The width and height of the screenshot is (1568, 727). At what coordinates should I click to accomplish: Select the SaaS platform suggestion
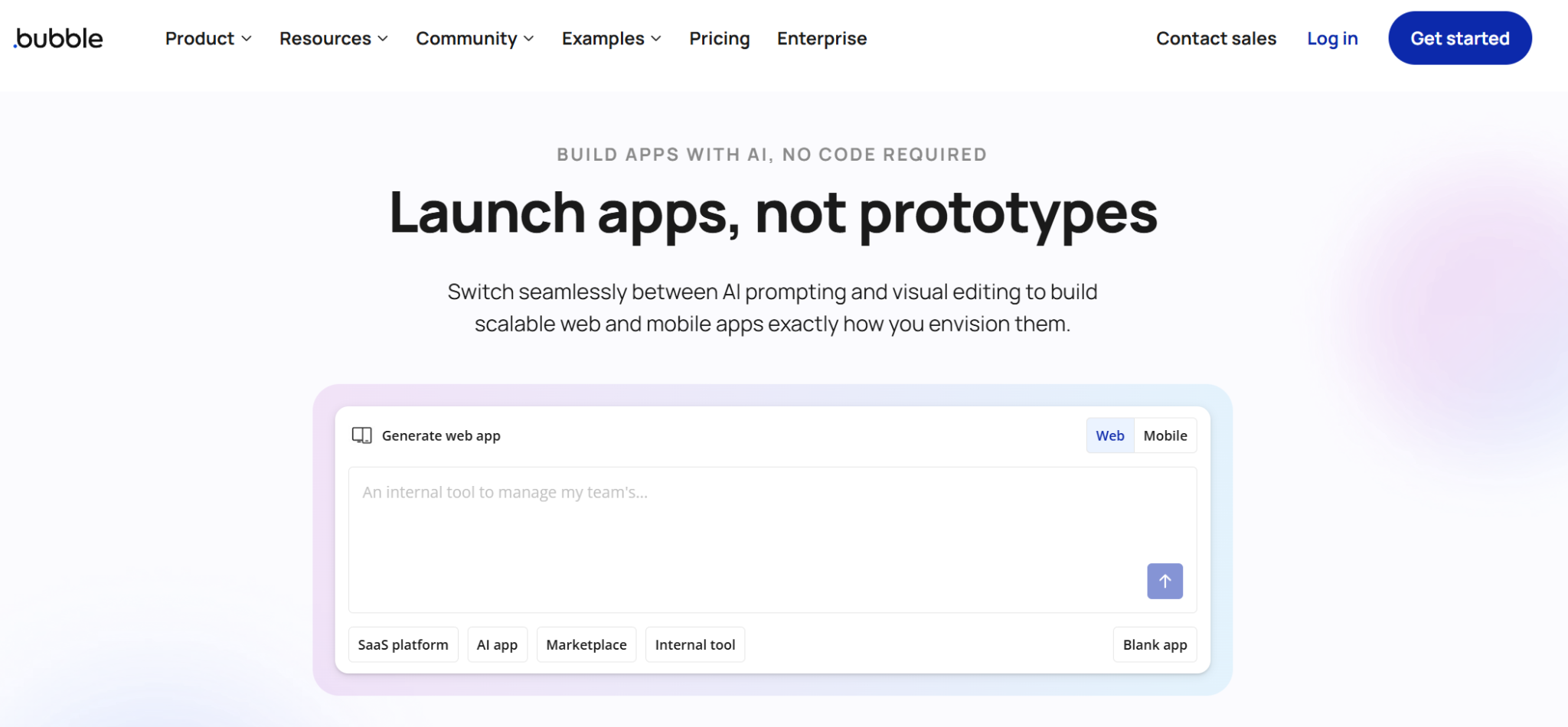(403, 644)
